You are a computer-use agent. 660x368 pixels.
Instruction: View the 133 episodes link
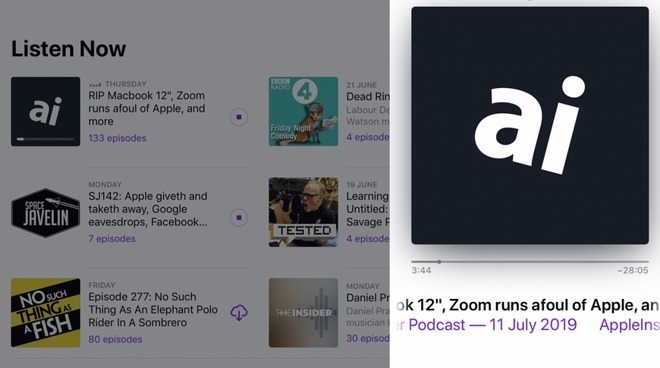[117, 138]
